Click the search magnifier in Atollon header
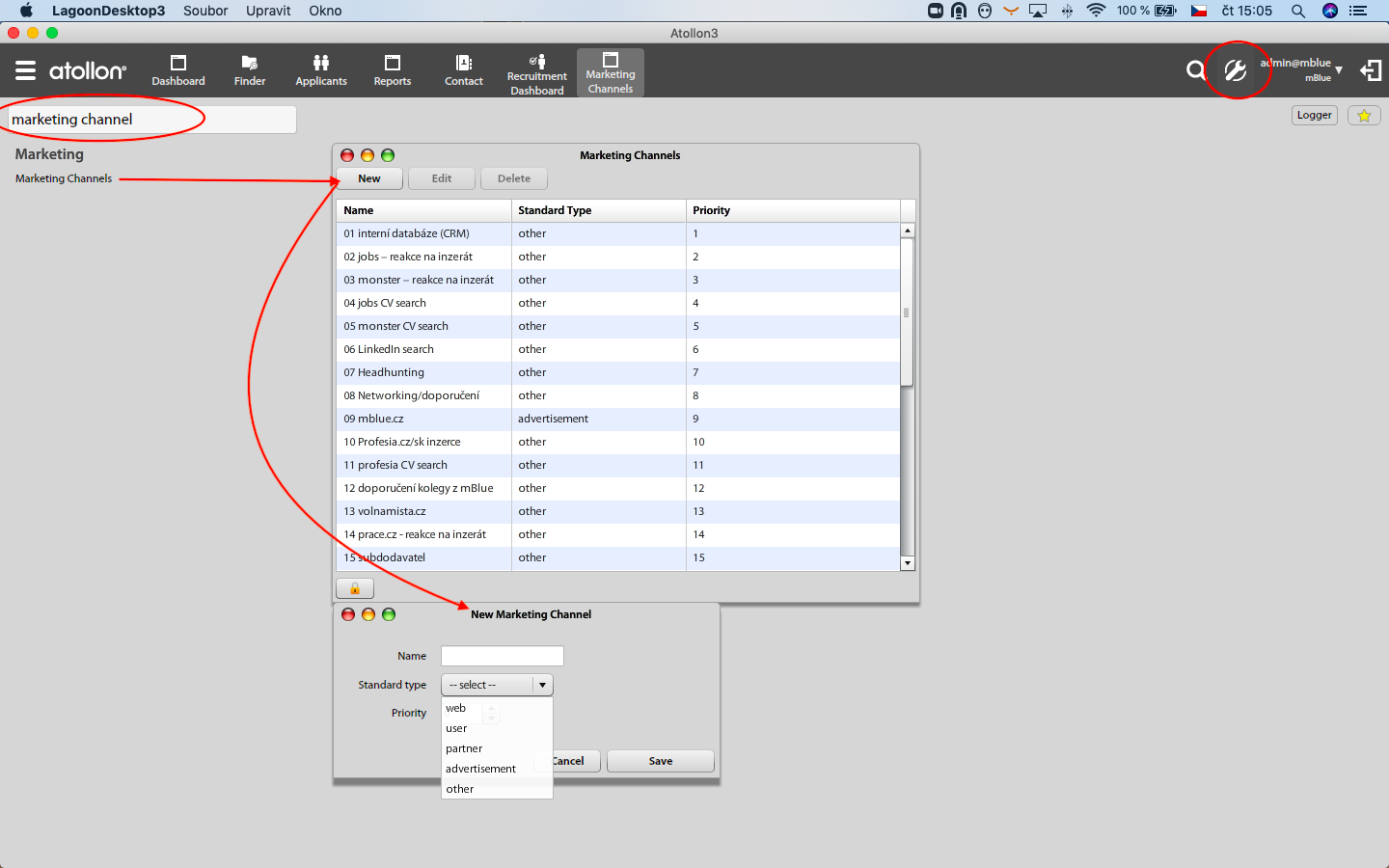The width and height of the screenshot is (1389, 868). coord(1195,69)
